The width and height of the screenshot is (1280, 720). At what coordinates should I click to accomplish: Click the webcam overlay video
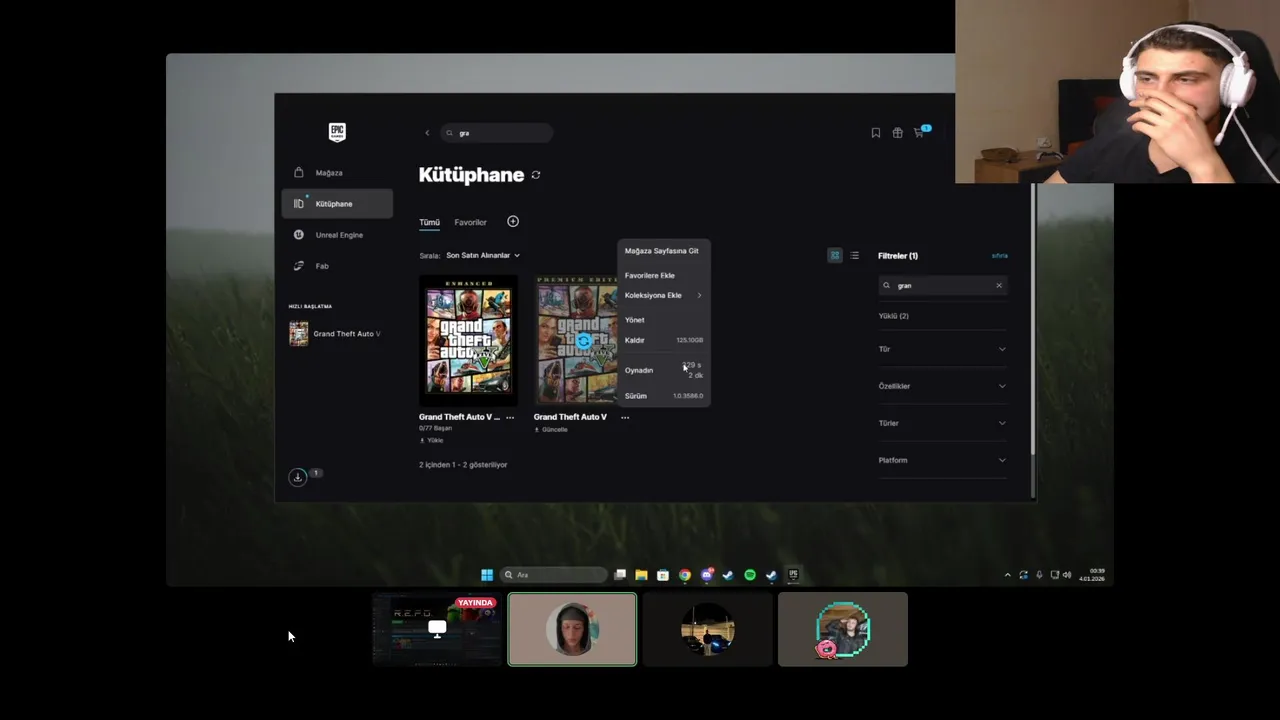point(1117,92)
